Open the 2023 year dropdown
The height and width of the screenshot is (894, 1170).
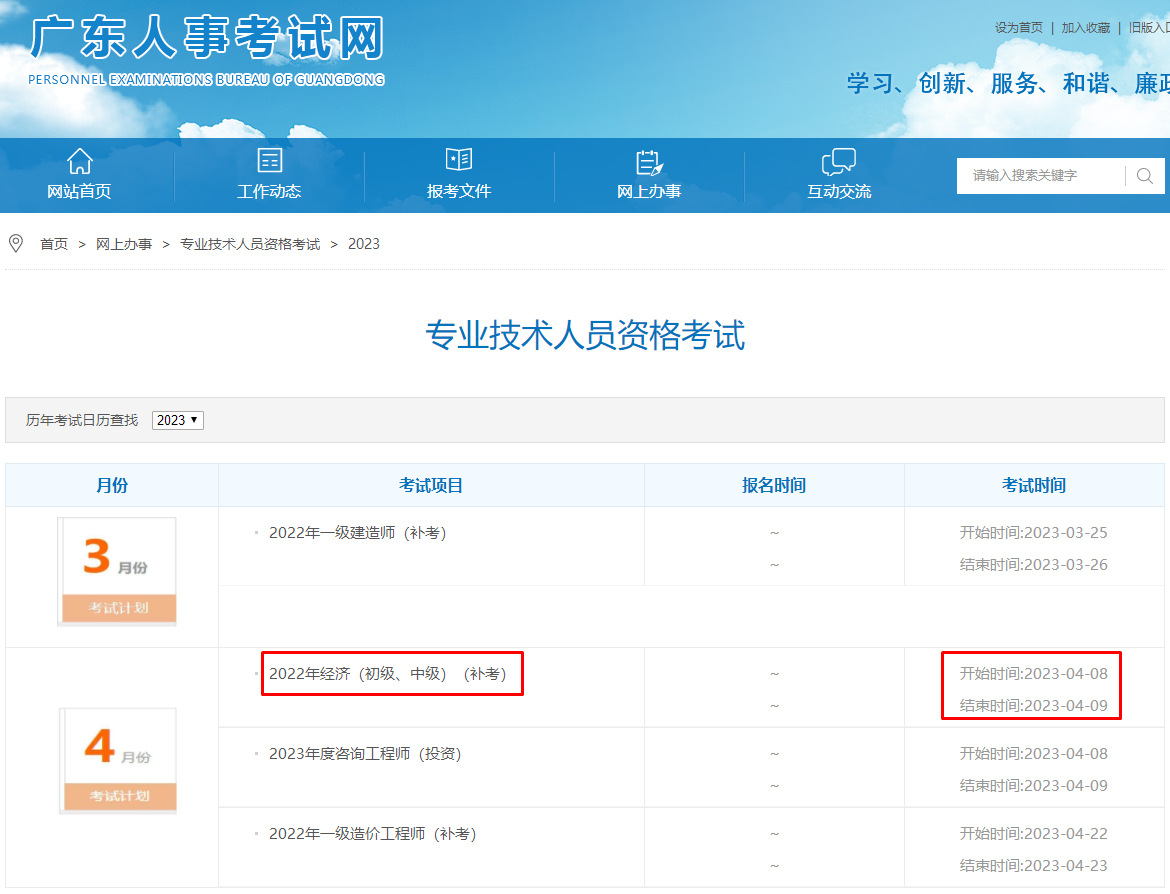[x=178, y=420]
